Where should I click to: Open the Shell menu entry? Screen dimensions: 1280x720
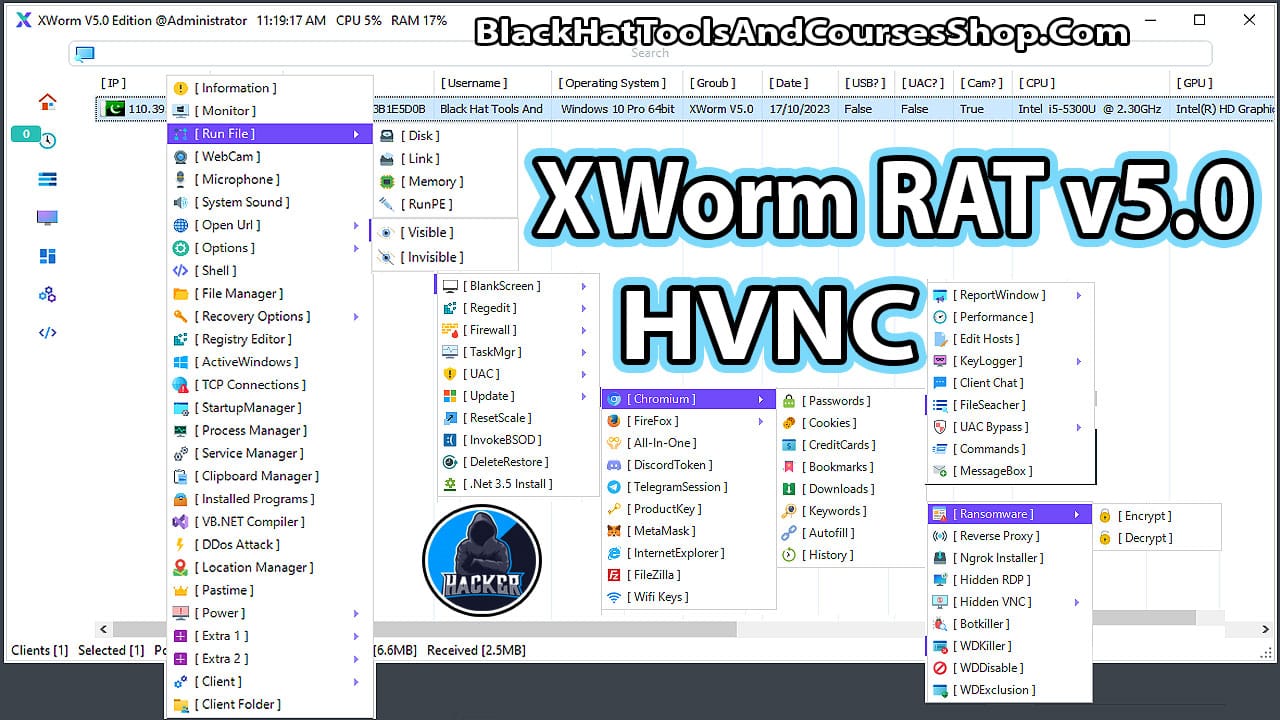(x=216, y=270)
